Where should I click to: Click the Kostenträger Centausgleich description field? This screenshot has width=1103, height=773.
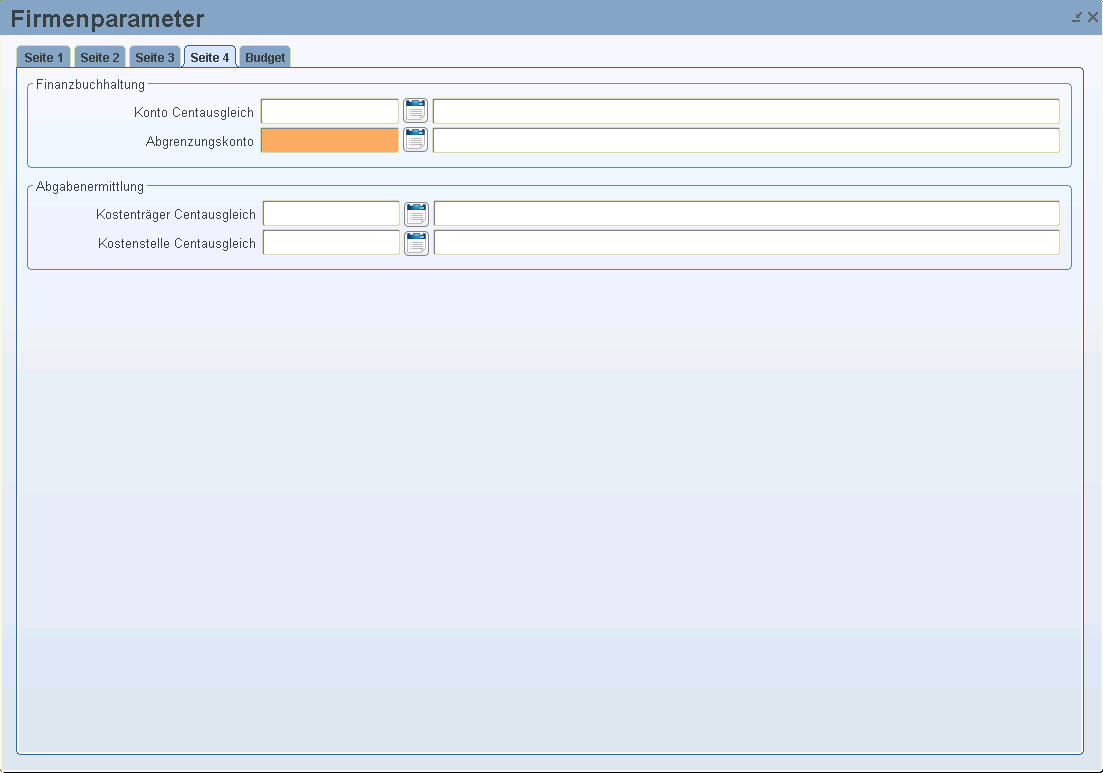tap(747, 214)
